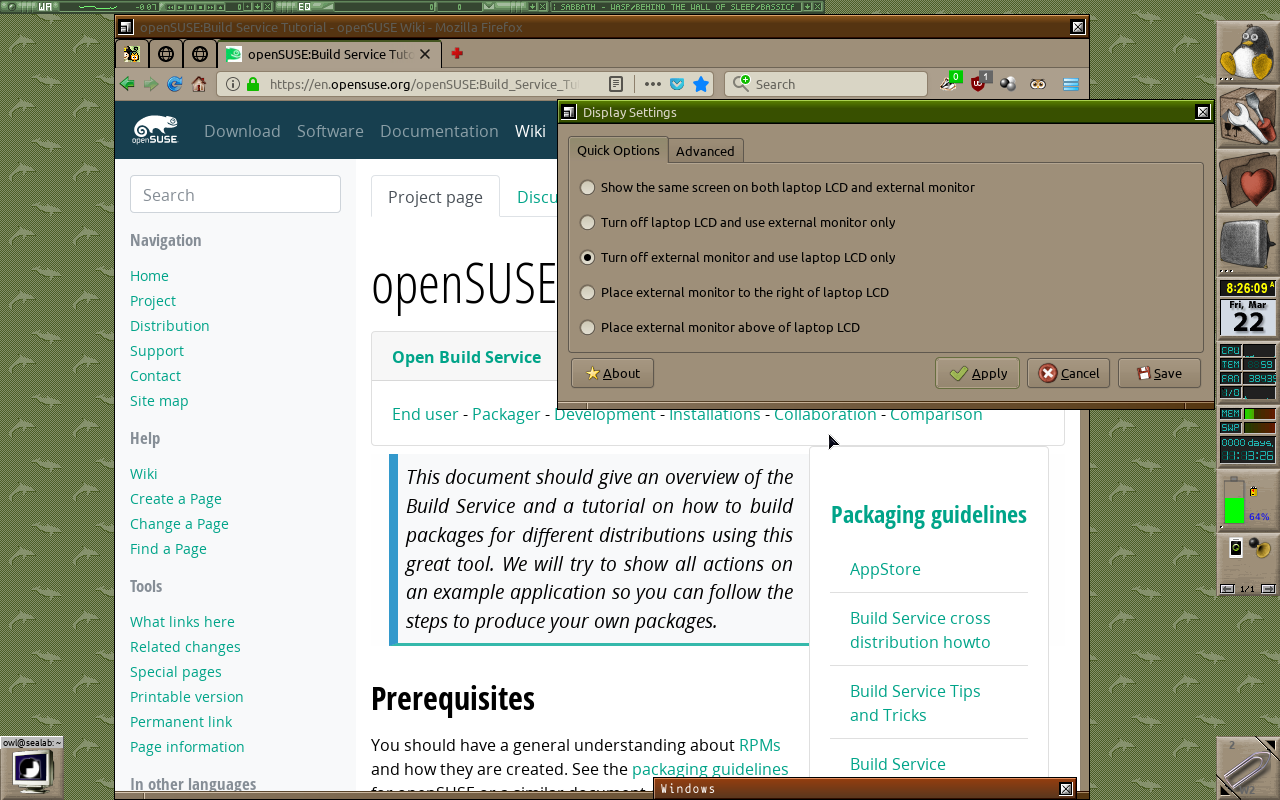Open the heart folder favorites dock icon
Screen dimensions: 1280x800
point(1247,180)
